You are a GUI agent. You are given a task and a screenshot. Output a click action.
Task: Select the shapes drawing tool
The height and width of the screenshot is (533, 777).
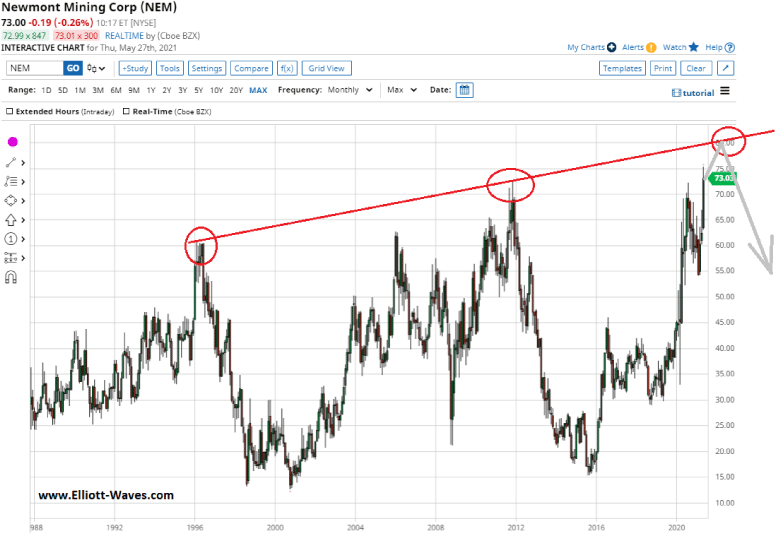[12, 200]
